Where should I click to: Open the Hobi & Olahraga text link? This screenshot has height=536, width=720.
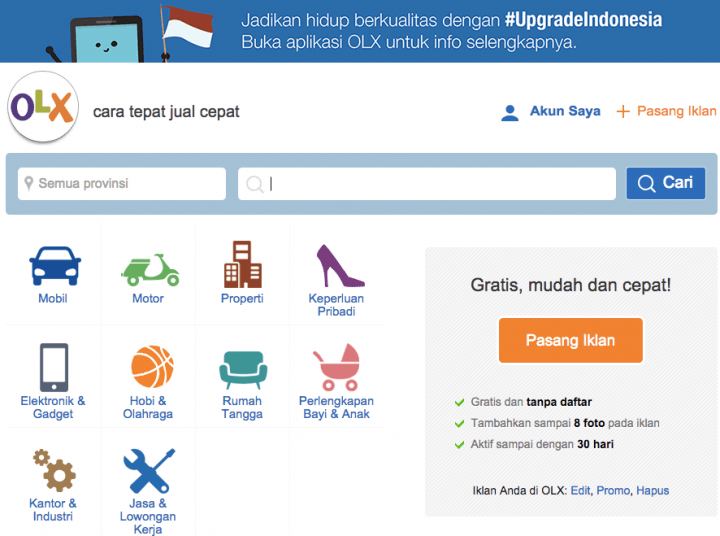(x=148, y=407)
